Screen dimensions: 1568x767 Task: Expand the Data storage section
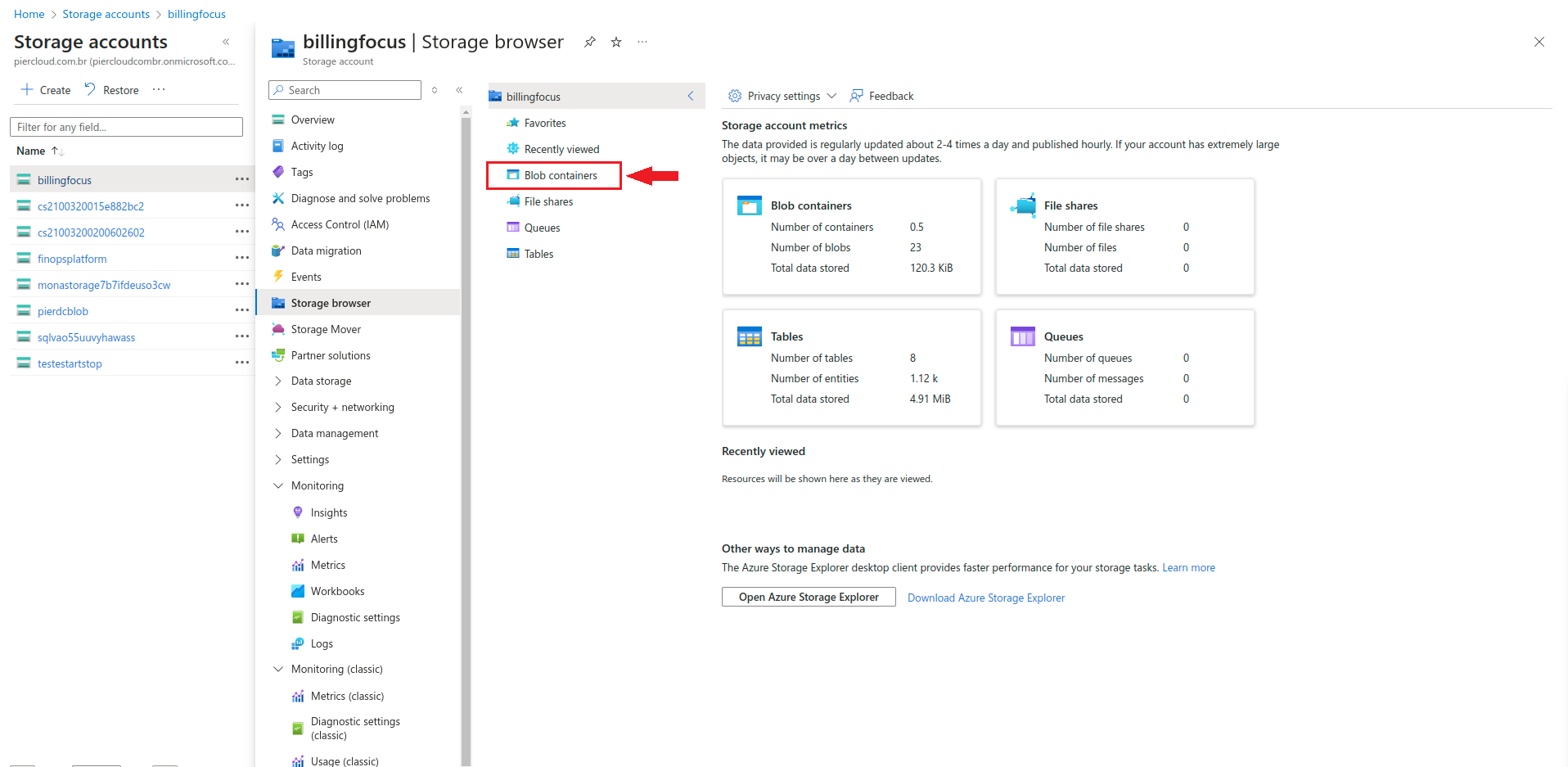(x=278, y=381)
